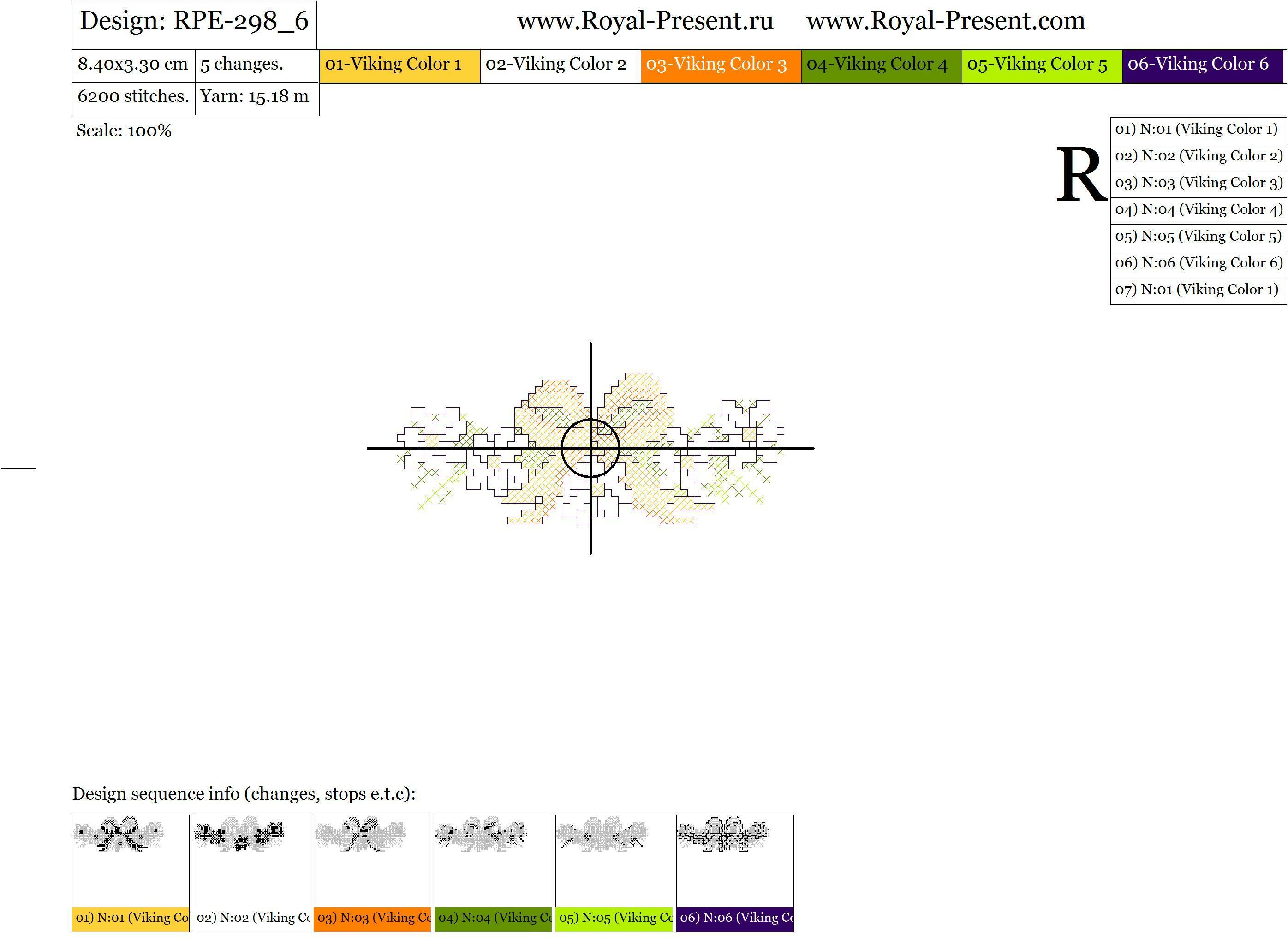Select list row 07) N:01 (Viking Color 1)

click(1198, 291)
